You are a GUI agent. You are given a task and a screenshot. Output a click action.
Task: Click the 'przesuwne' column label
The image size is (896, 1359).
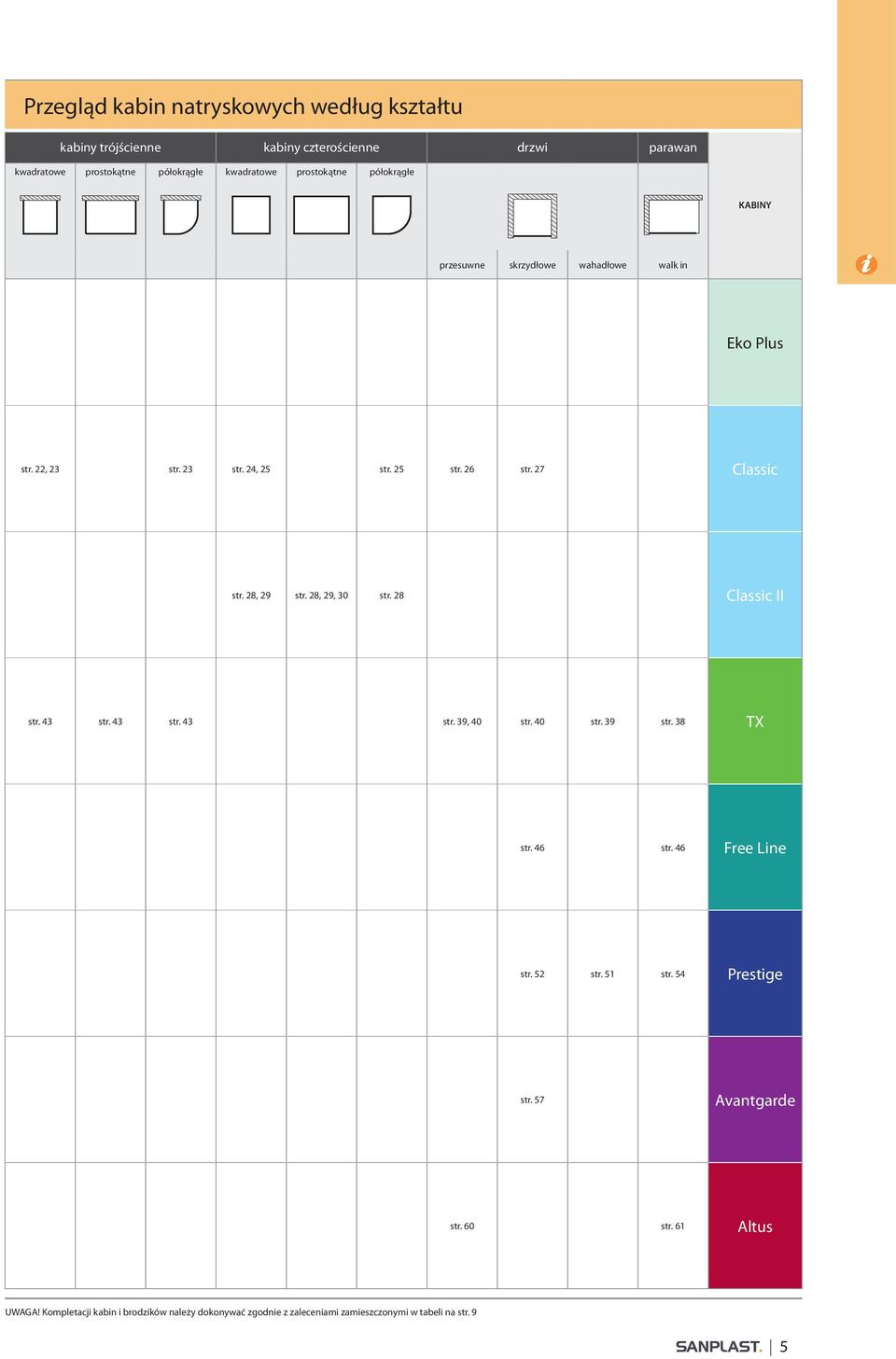click(462, 265)
